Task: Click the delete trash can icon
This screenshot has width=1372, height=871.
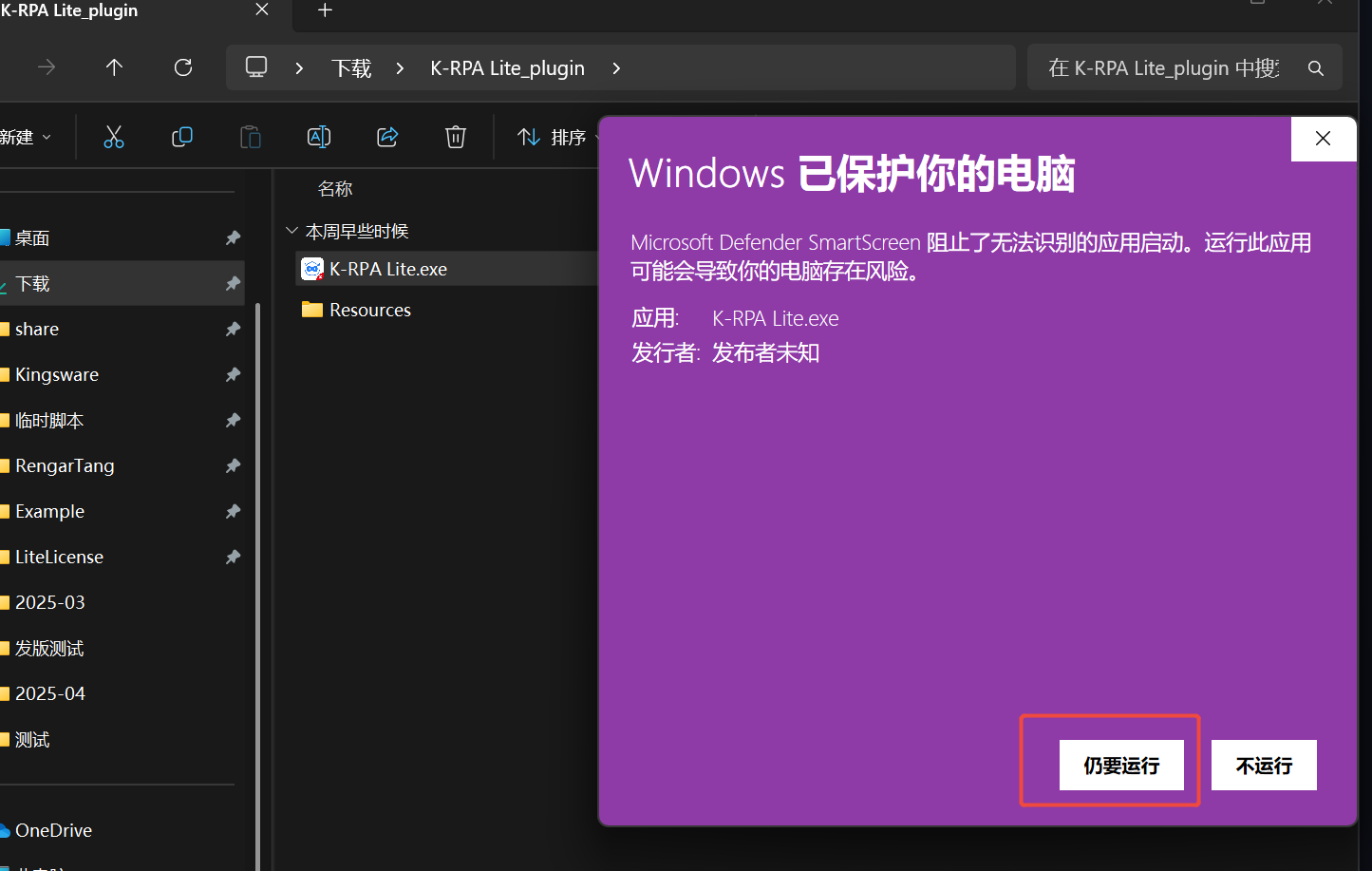Action: pos(456,138)
